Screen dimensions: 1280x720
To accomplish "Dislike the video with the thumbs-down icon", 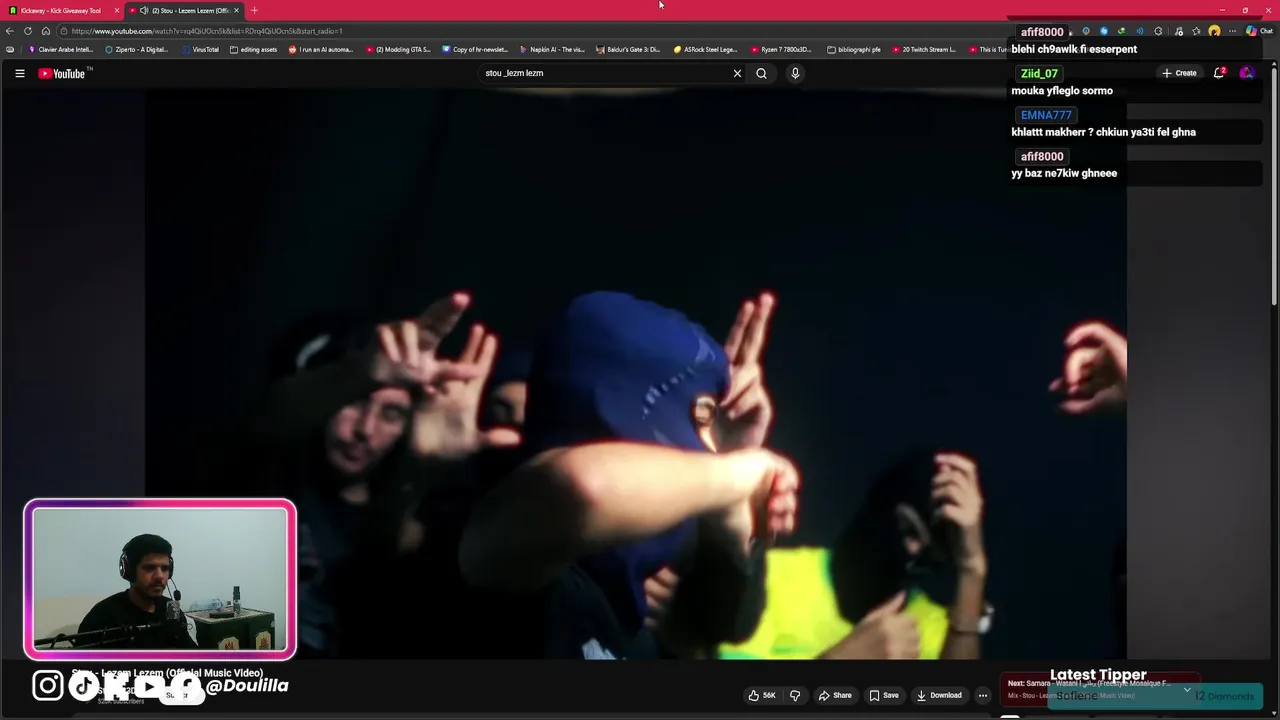I will [x=795, y=695].
